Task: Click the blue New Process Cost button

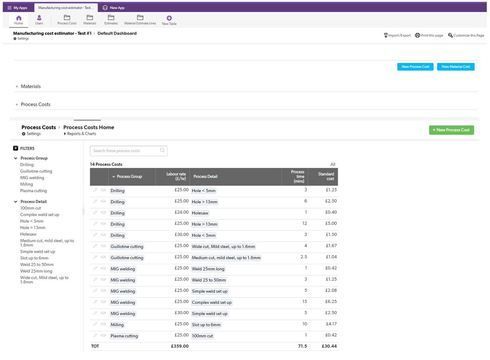Action: [415, 67]
